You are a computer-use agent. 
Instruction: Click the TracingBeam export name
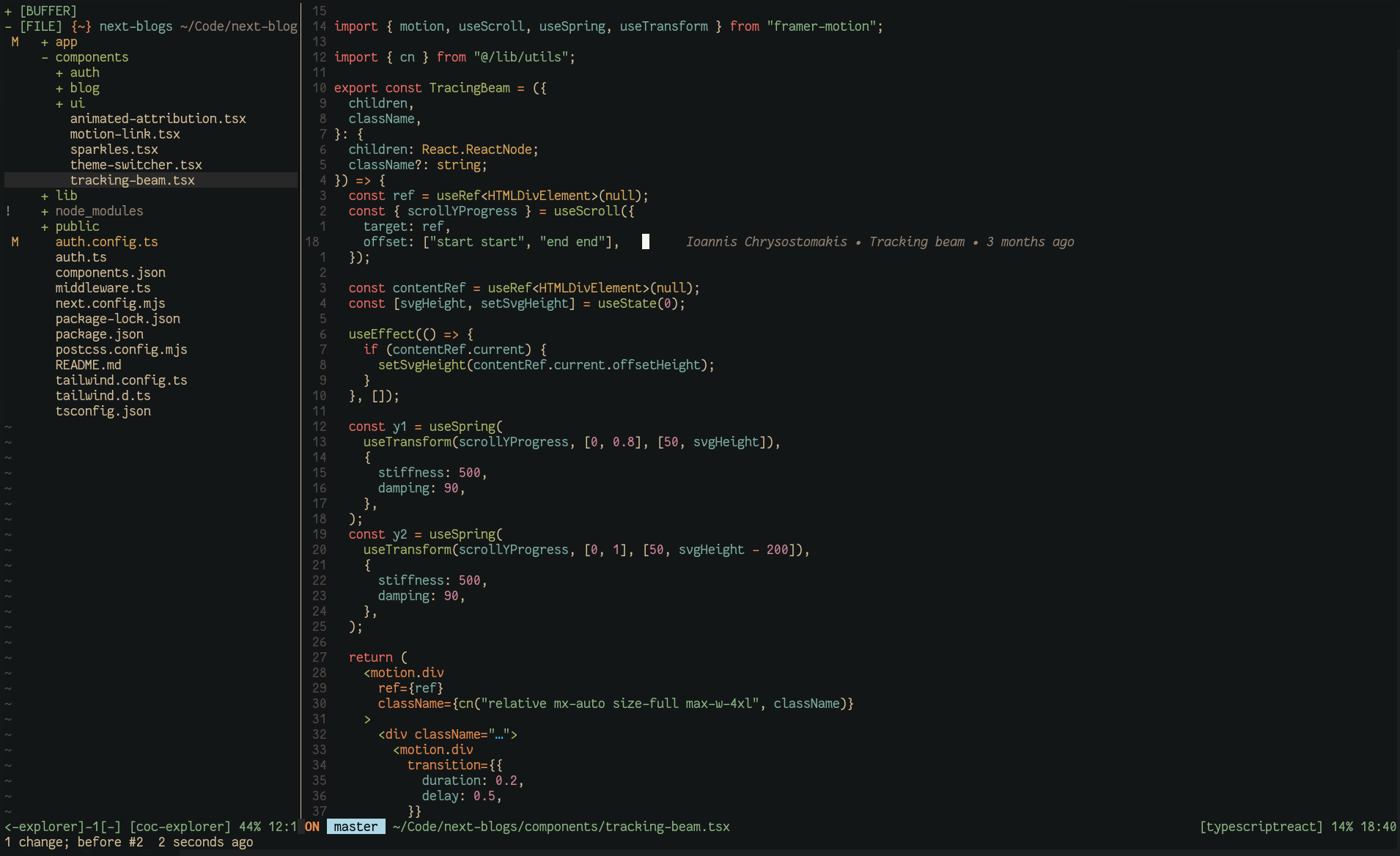[469, 88]
